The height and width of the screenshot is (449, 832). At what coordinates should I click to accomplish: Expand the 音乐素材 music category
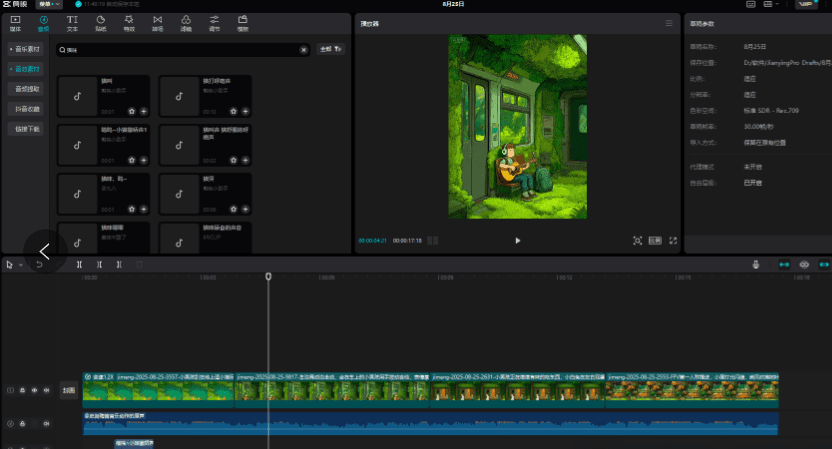pos(25,49)
